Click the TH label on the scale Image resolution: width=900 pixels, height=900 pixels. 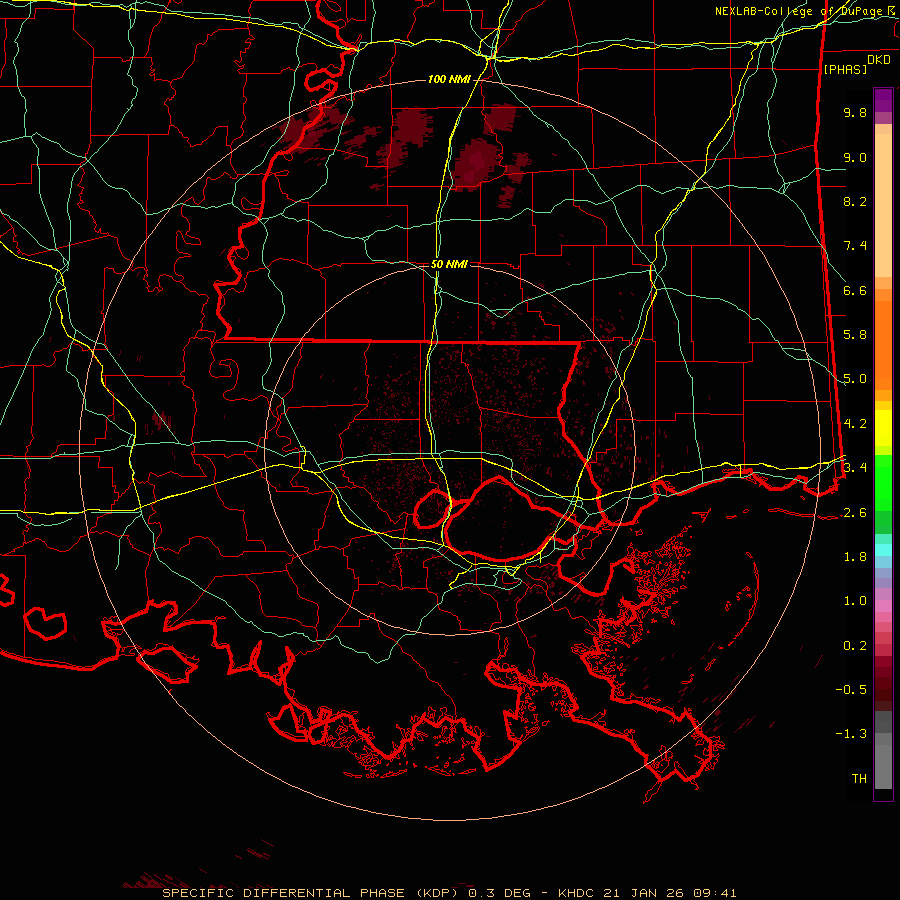pyautogui.click(x=859, y=779)
